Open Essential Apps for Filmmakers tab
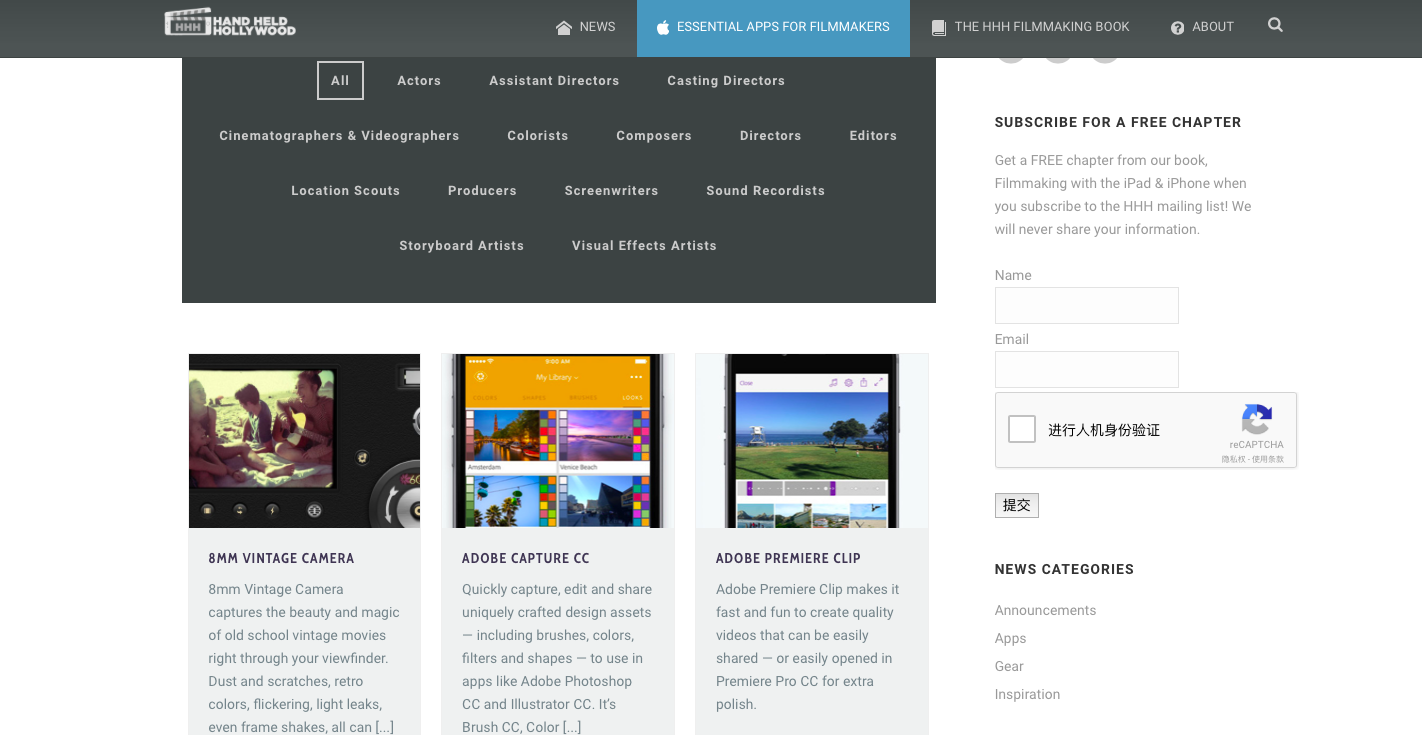The width and height of the screenshot is (1422, 735). point(773,27)
